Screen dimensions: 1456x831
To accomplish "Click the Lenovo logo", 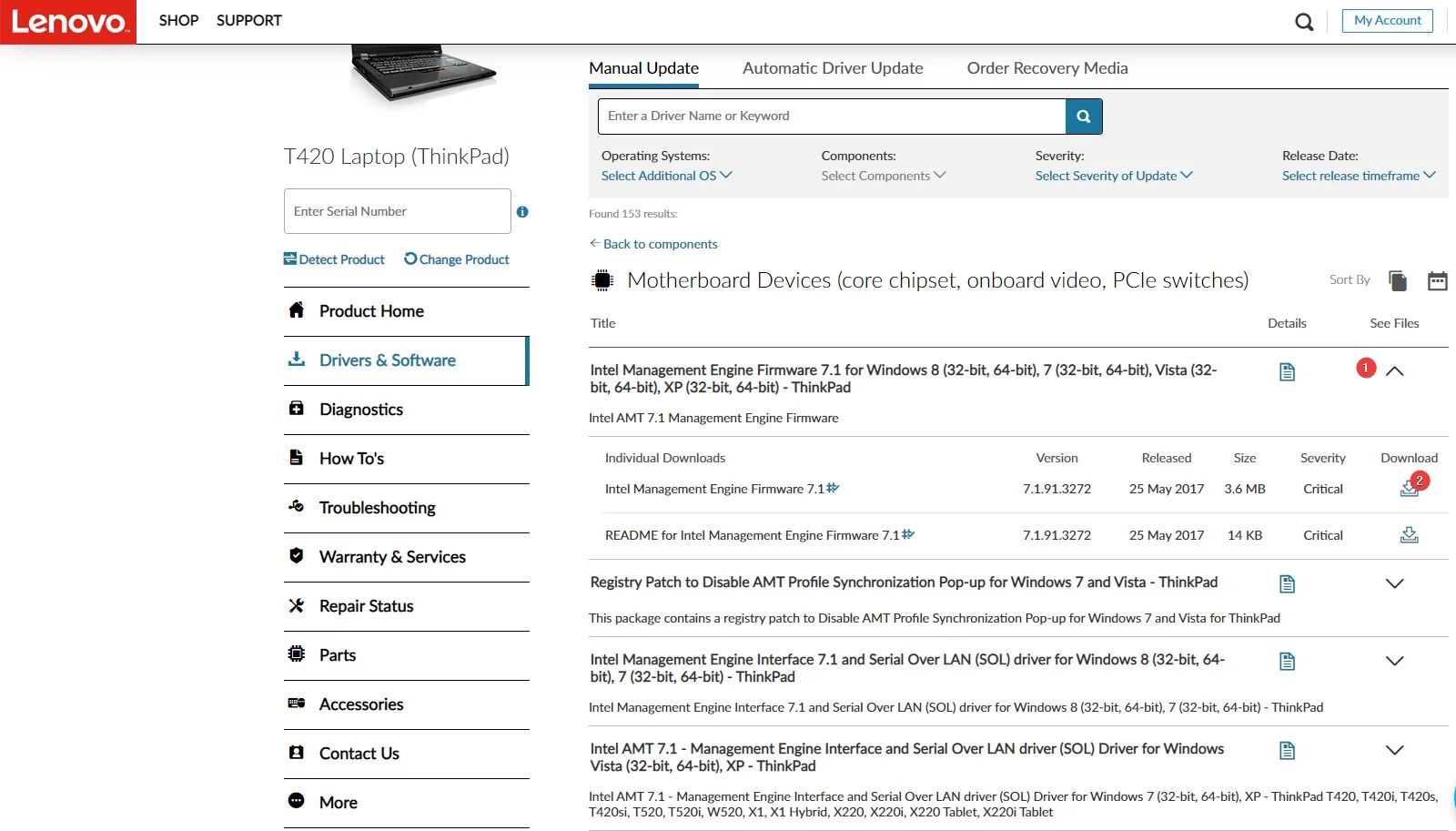I will click(x=68, y=22).
